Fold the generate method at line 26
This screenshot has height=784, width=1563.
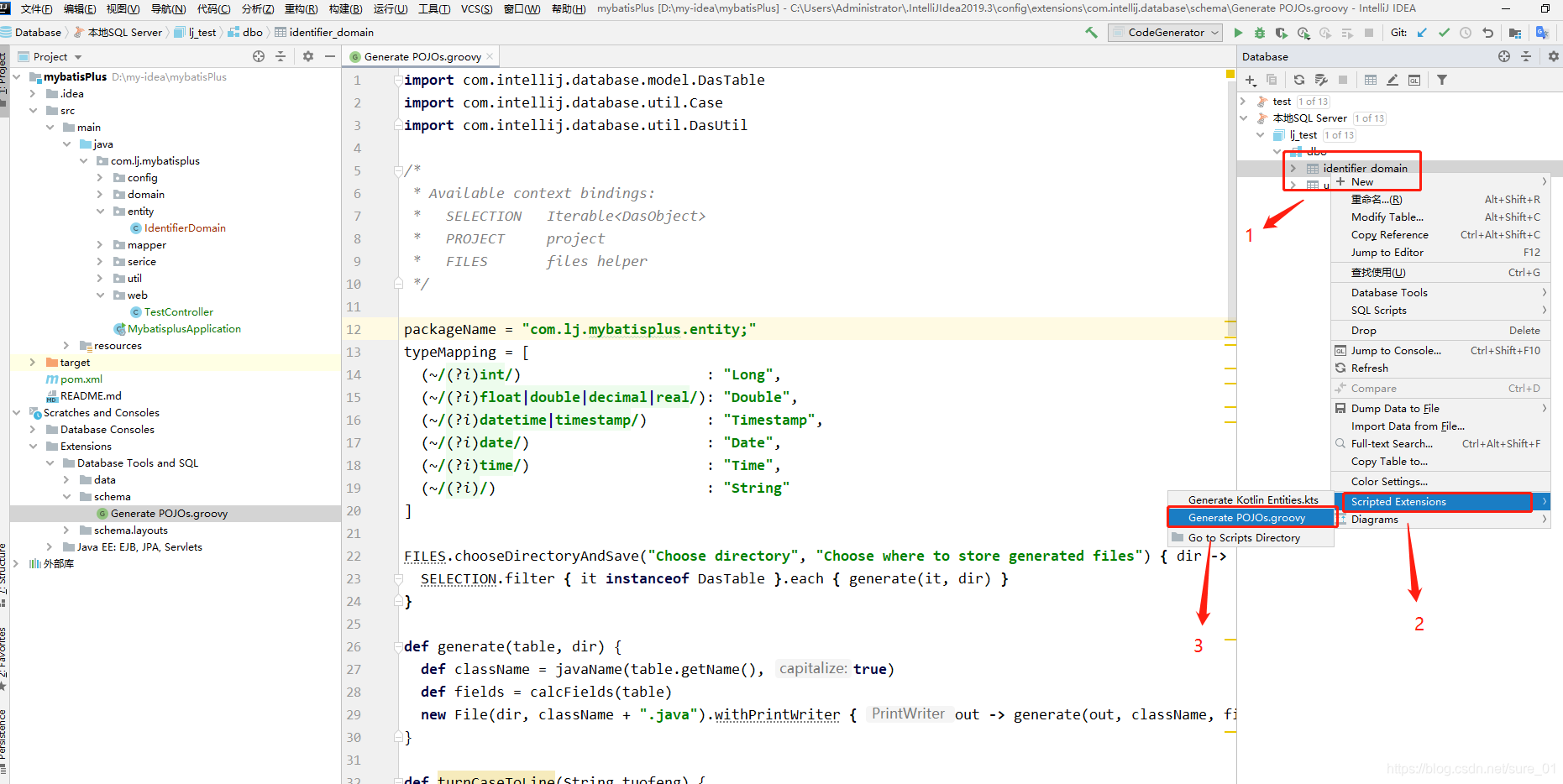click(398, 646)
